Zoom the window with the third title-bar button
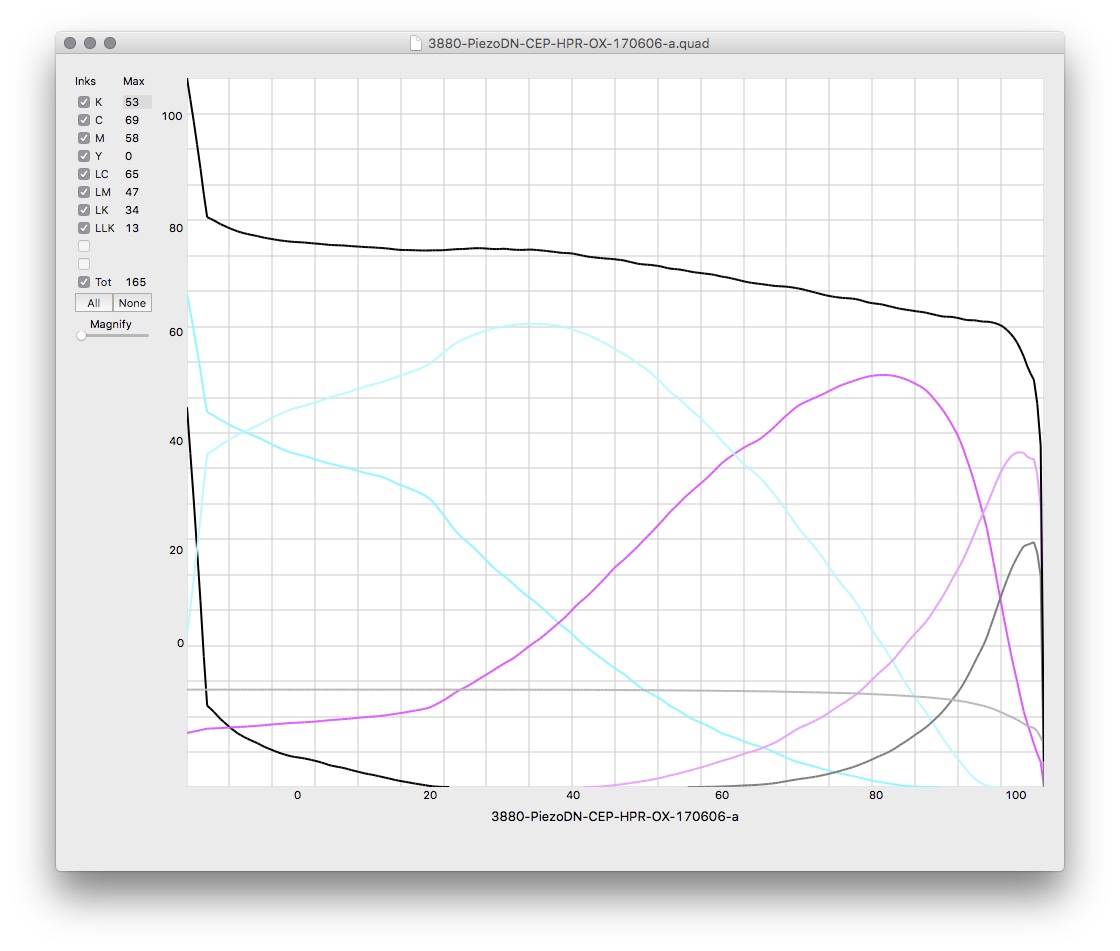Viewport: 1120px width, 951px height. click(110, 43)
